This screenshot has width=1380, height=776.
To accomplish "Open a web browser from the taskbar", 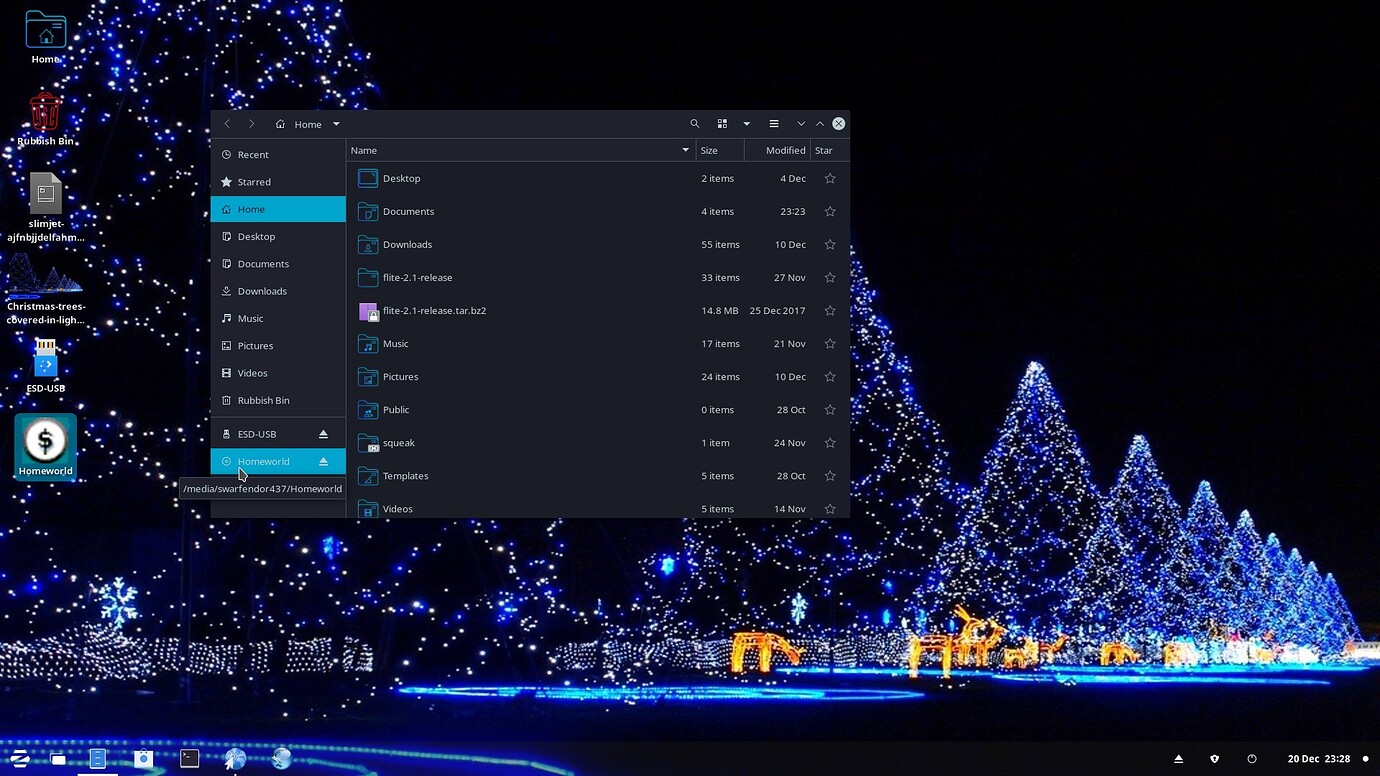I will [x=235, y=758].
